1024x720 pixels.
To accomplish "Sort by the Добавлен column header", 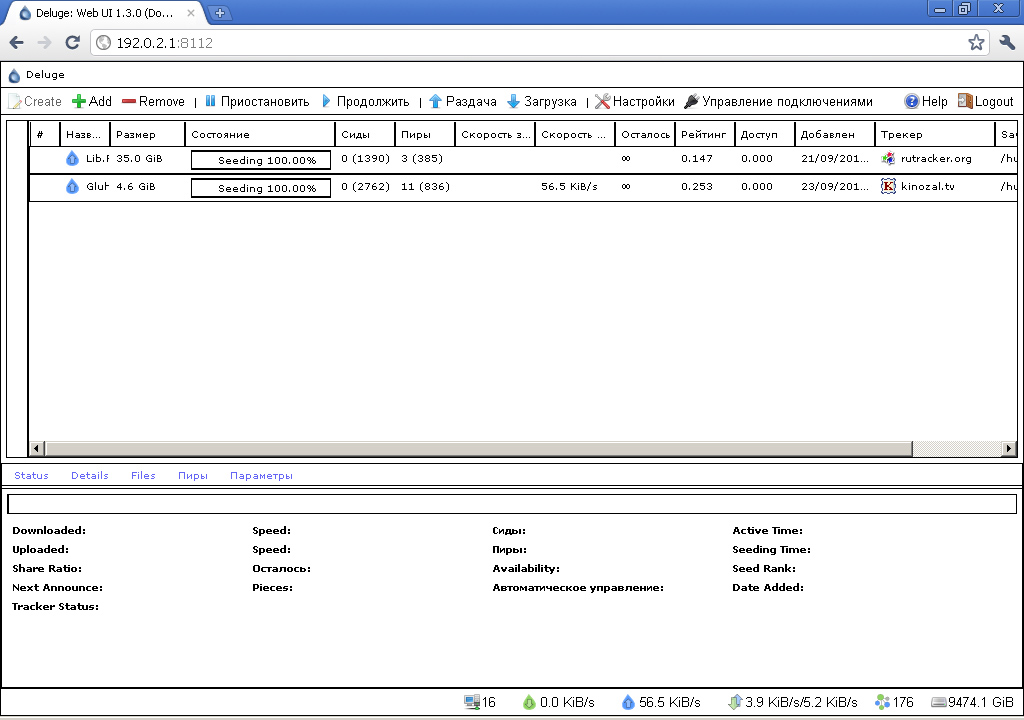I will 835,135.
